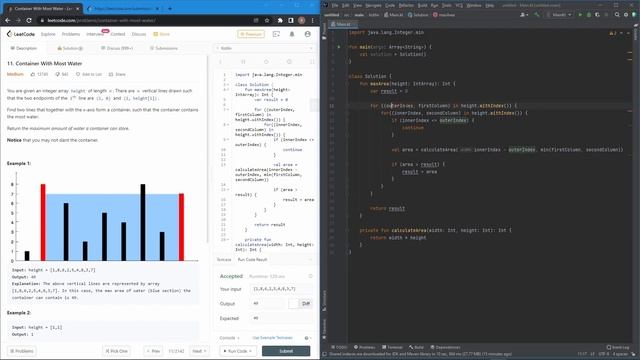Select the Run Code Result tab

pyautogui.click(x=252, y=260)
